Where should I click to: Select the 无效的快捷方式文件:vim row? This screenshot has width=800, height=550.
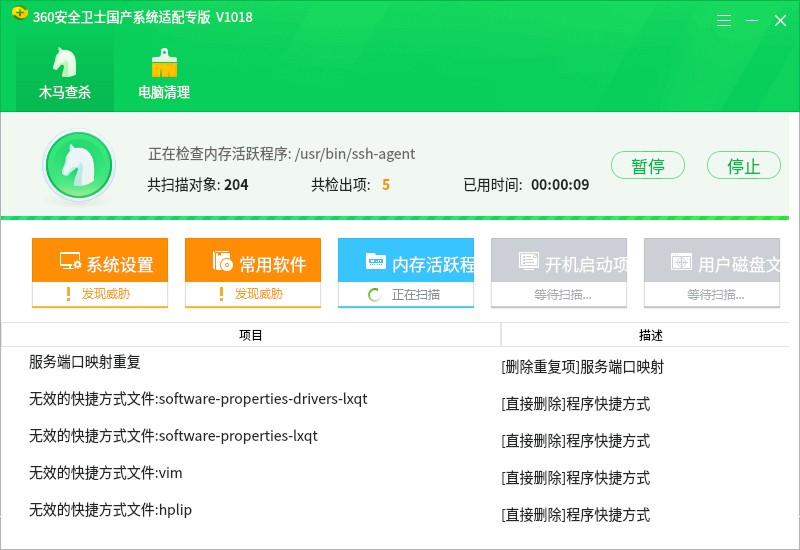[395, 473]
